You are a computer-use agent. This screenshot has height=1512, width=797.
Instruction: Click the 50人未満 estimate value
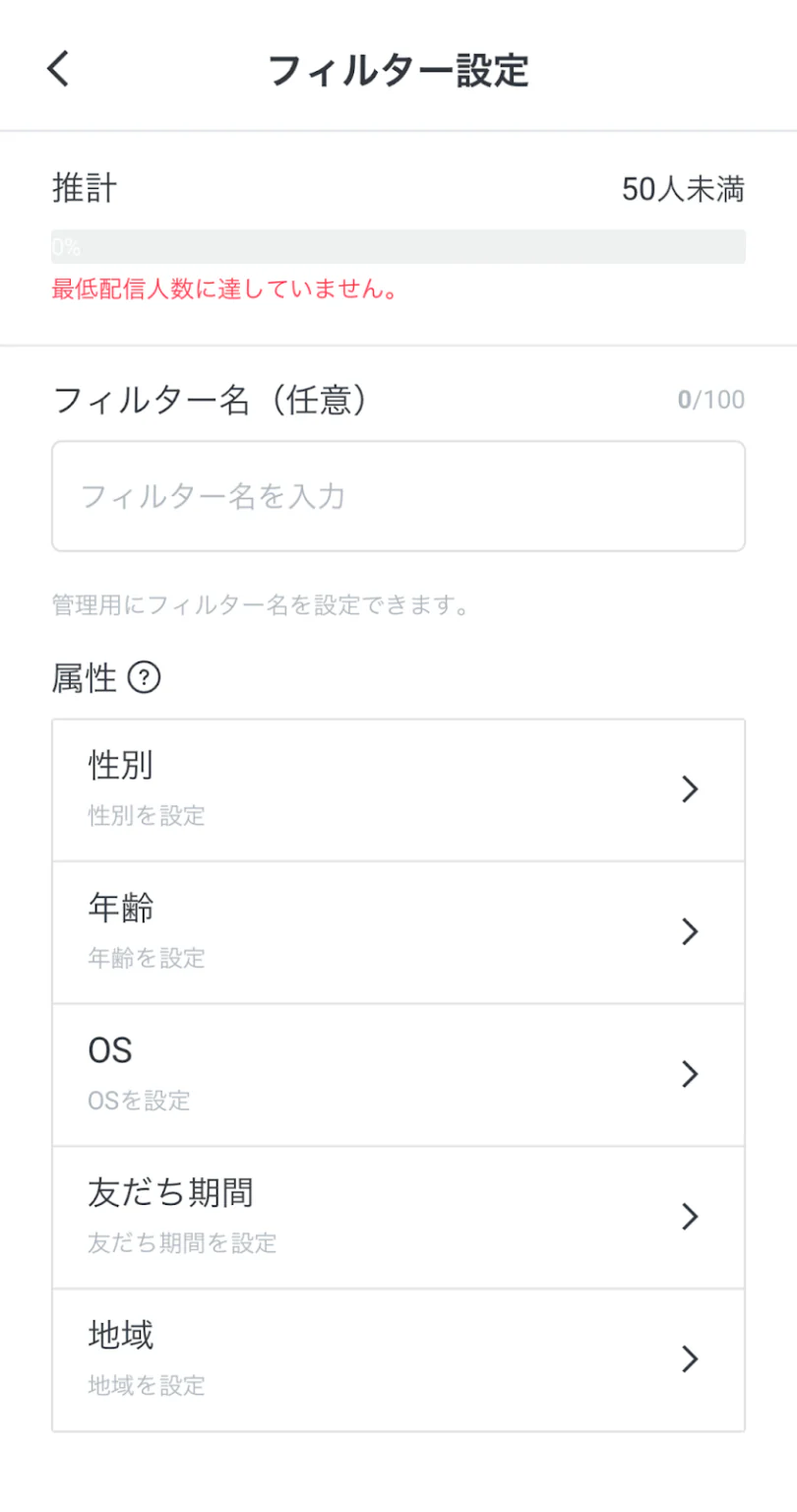point(683,189)
